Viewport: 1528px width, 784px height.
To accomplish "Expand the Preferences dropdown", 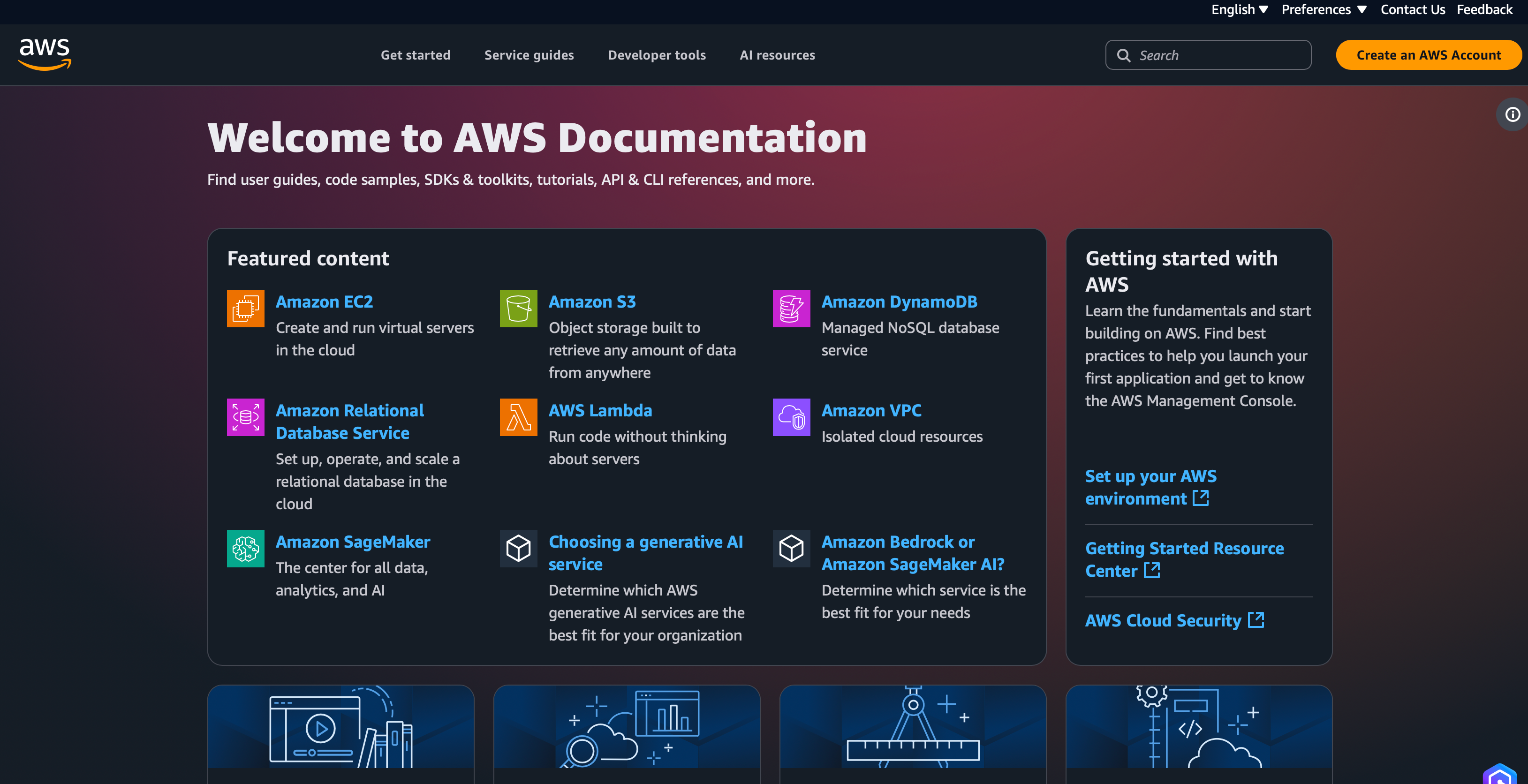I will (1324, 9).
